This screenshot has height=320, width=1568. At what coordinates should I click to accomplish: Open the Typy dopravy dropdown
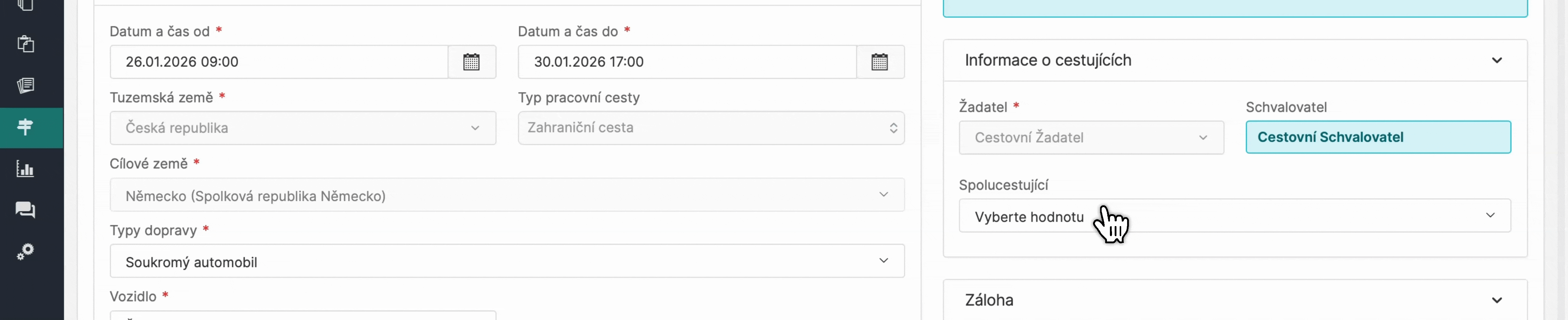pos(506,262)
